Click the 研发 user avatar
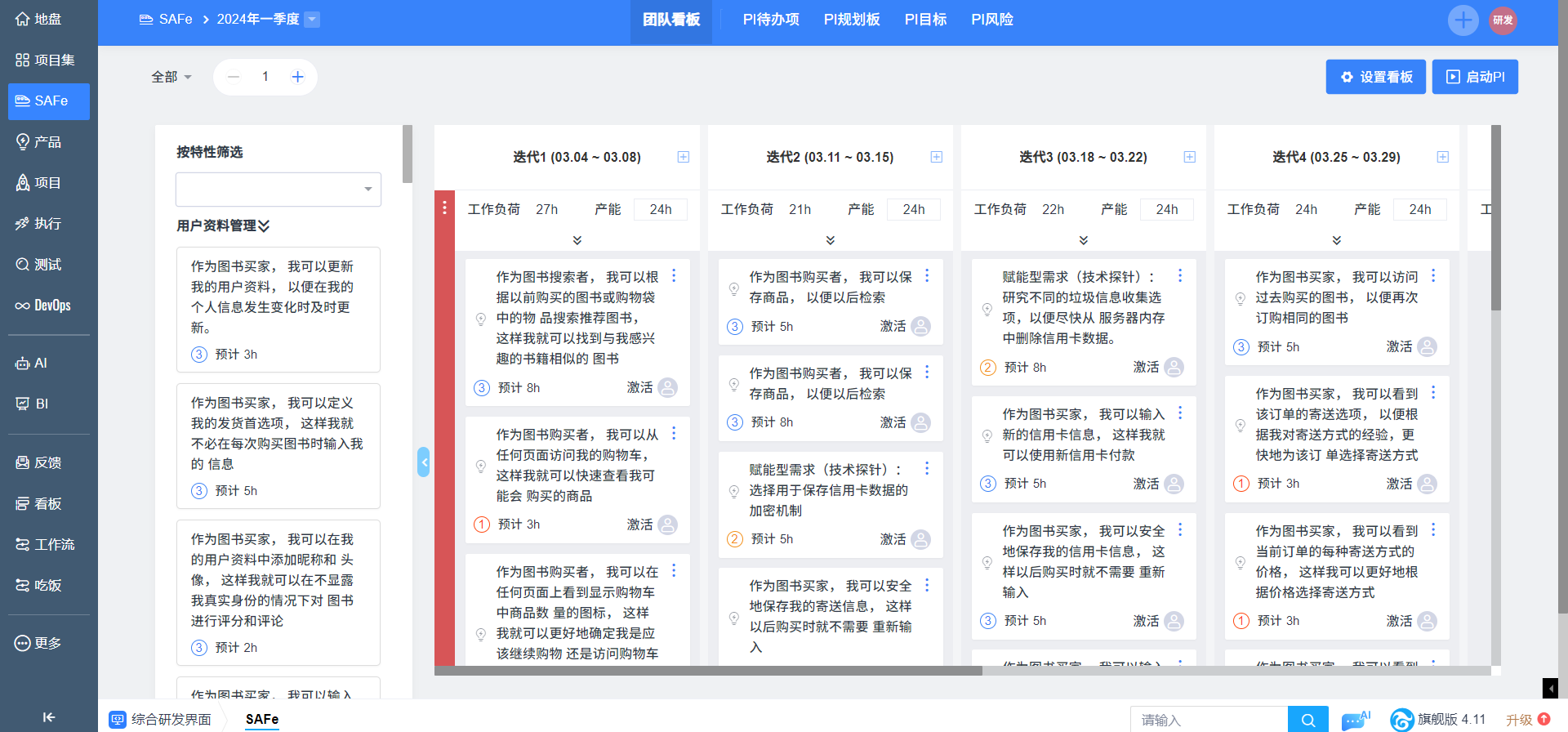Image resolution: width=1568 pixels, height=732 pixels. point(1503,20)
